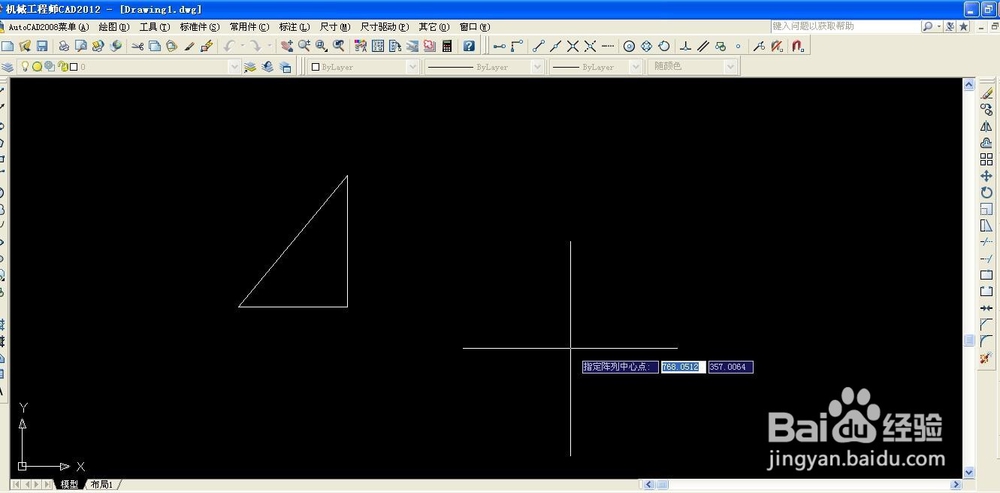Open the 绘图 menu
Image resolution: width=1000 pixels, height=493 pixels.
(x=114, y=27)
